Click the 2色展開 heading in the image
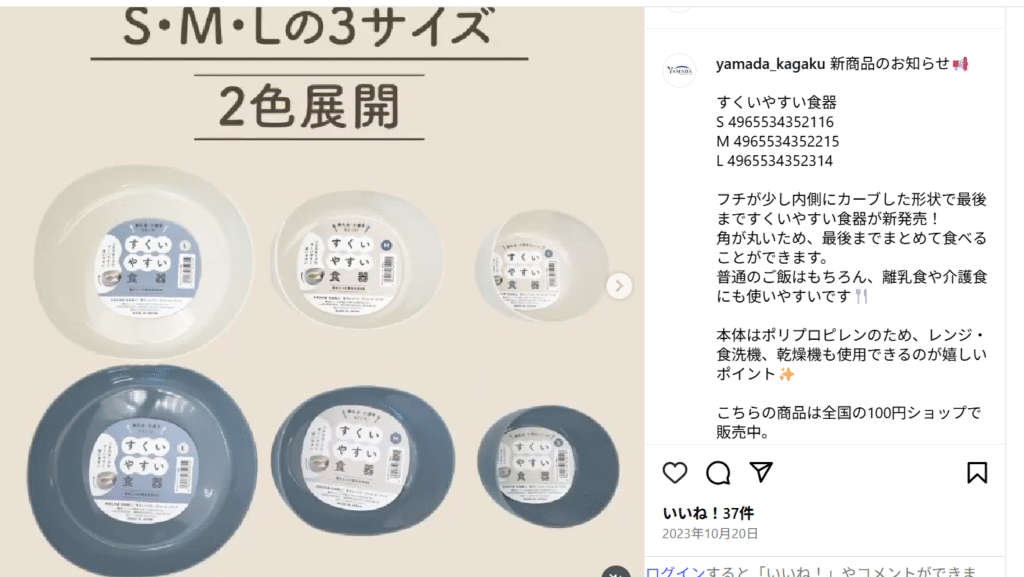Screen dimensions: 1024x577 (x=309, y=107)
